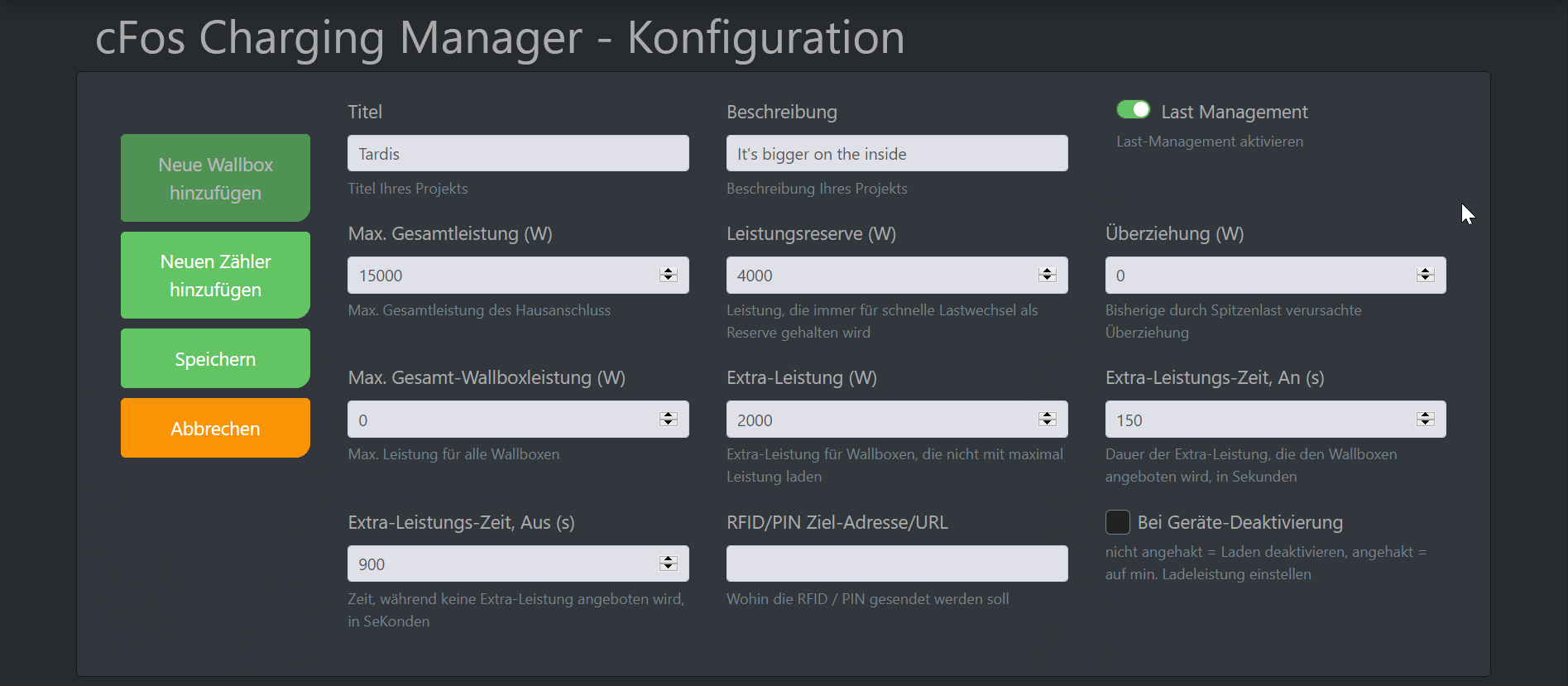Use the Extra-Leistungs-Zeit, Aus spinner arrows
Image resolution: width=1568 pixels, height=686 pixels.
(669, 564)
